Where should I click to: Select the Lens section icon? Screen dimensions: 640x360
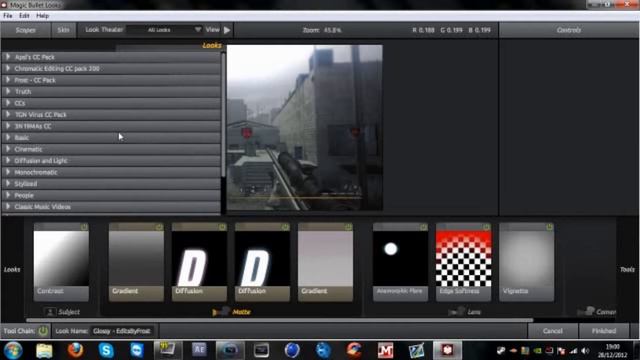click(456, 312)
